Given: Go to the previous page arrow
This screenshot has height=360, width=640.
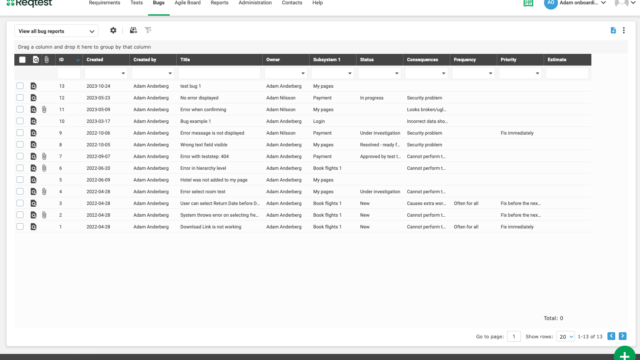Looking at the screenshot, I should point(611,336).
